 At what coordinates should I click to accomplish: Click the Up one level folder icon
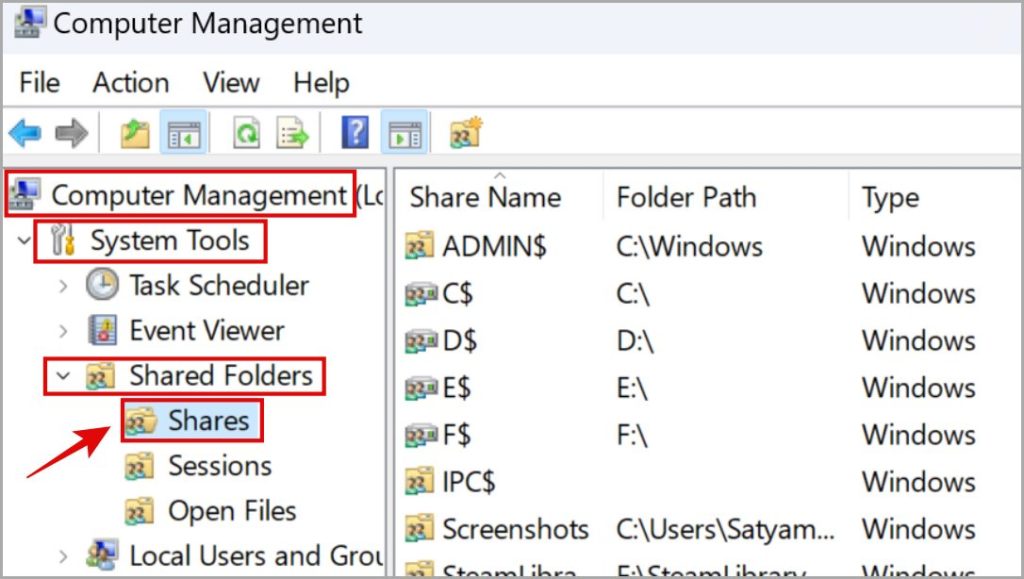coord(135,131)
